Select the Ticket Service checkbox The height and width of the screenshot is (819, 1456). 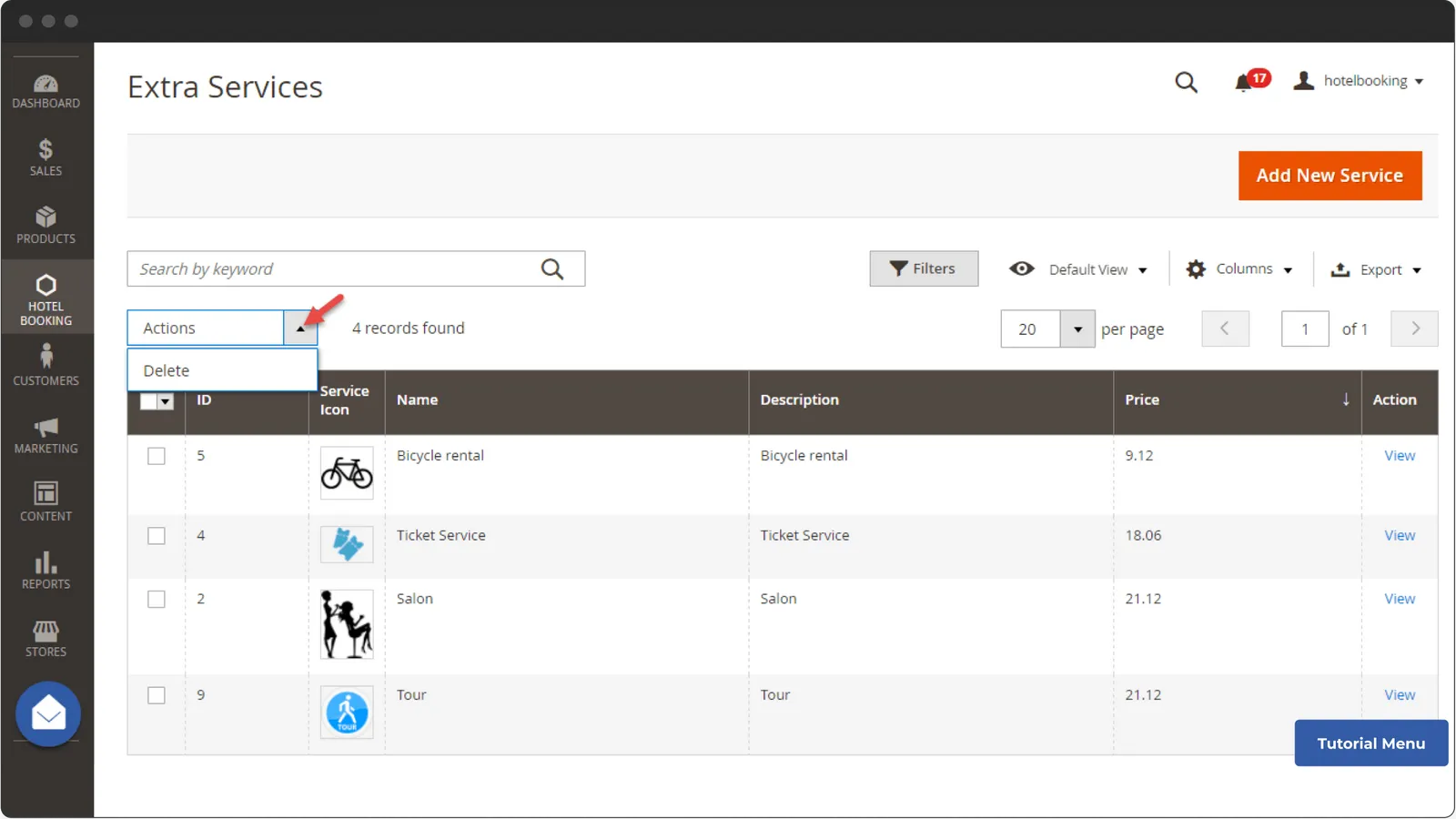(x=156, y=536)
